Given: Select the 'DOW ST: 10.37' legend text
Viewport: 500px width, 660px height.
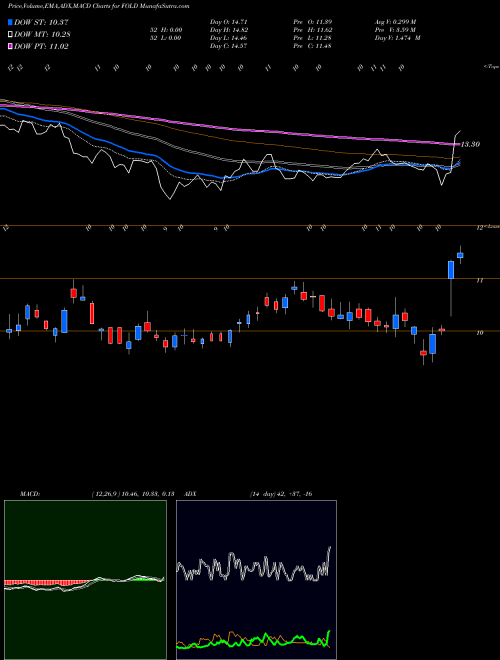Looking at the screenshot, I should [x=41, y=22].
